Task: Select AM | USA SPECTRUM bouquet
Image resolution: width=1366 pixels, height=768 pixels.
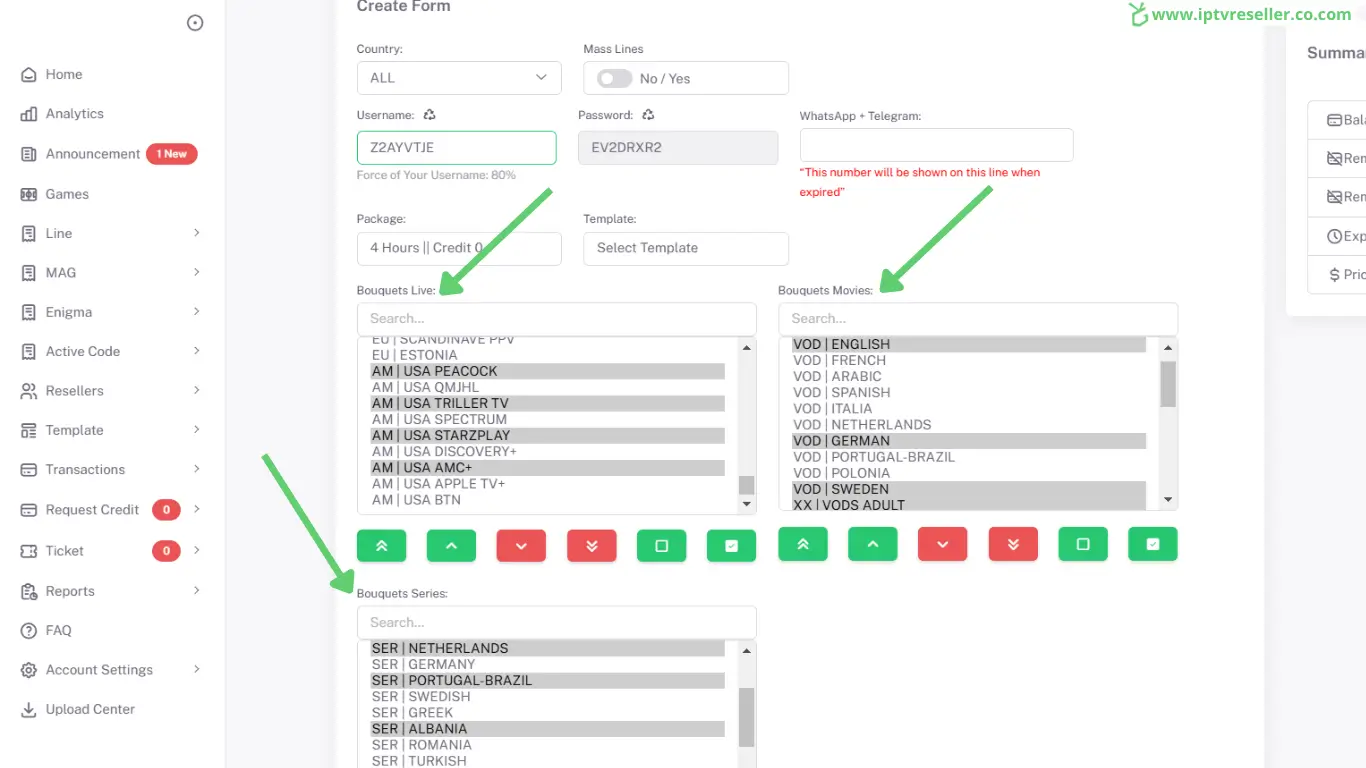Action: (x=439, y=419)
